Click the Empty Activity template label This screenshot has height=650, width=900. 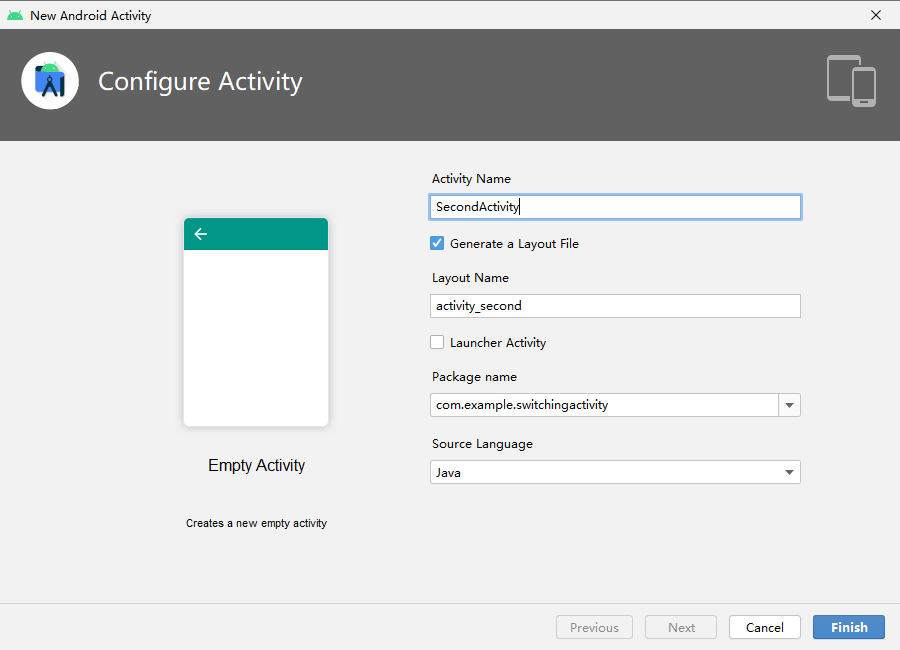(256, 465)
